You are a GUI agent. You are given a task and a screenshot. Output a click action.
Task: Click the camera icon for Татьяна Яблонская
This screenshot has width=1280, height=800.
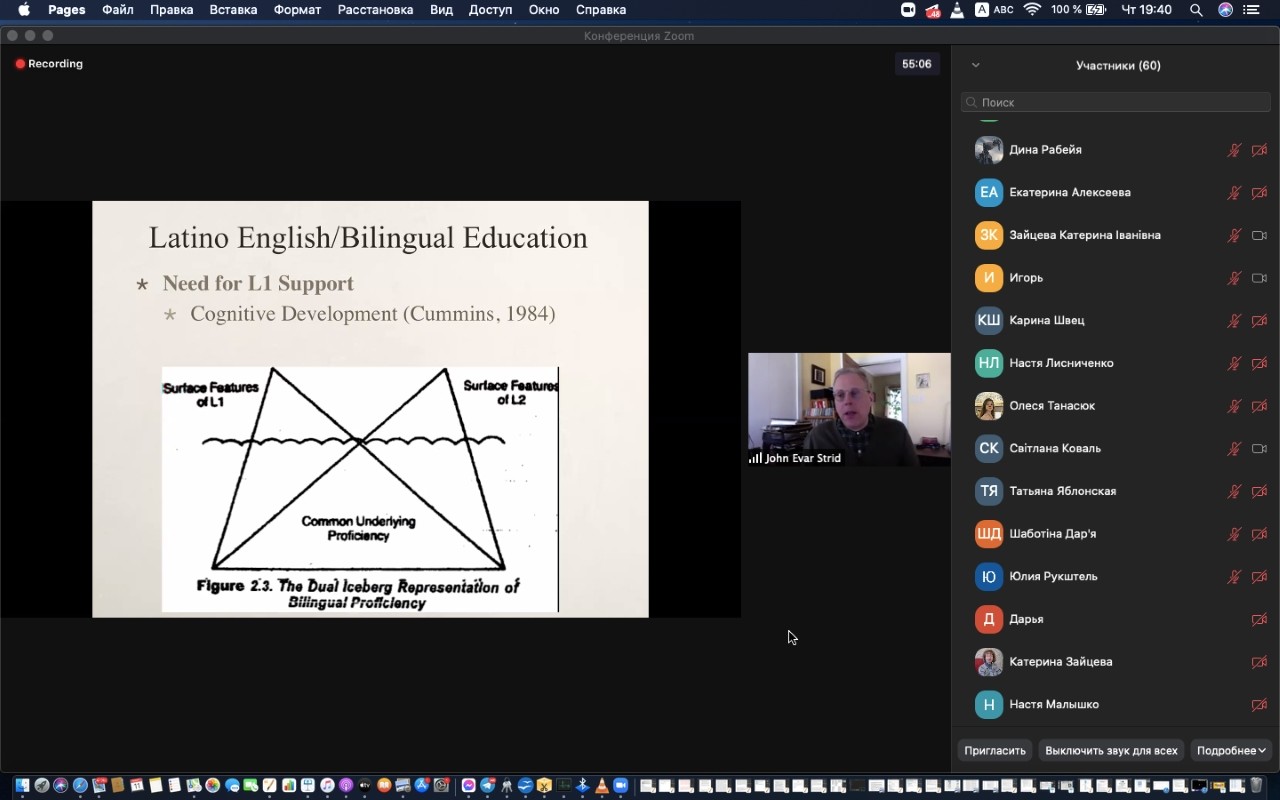[x=1259, y=492]
